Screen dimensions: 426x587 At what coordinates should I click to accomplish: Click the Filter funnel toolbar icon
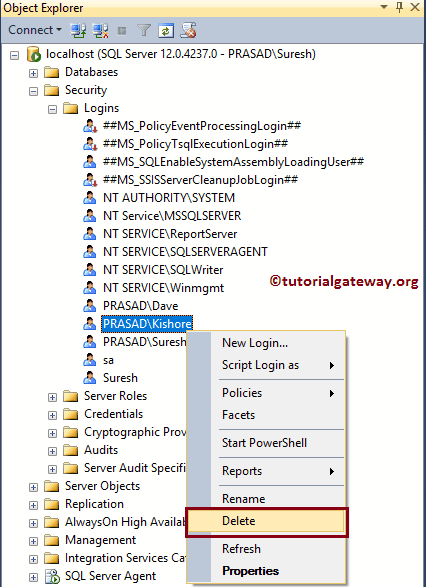pos(144,30)
